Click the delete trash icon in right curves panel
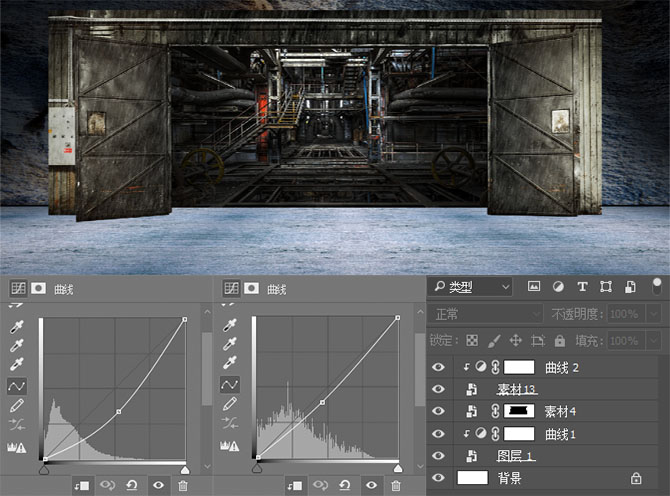The width and height of the screenshot is (670, 496). pyautogui.click(x=394, y=485)
